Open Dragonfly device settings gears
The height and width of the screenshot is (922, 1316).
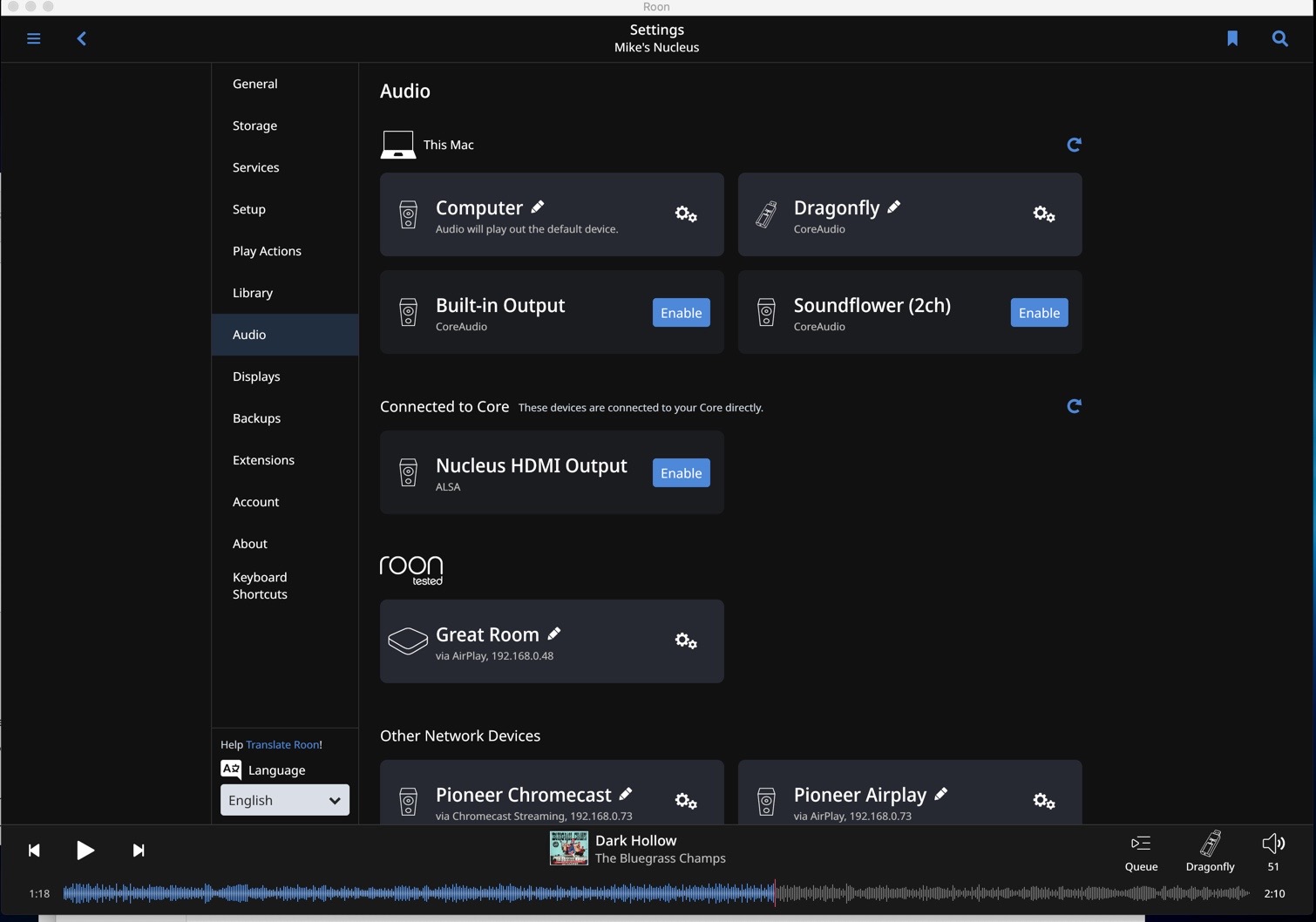pos(1044,214)
